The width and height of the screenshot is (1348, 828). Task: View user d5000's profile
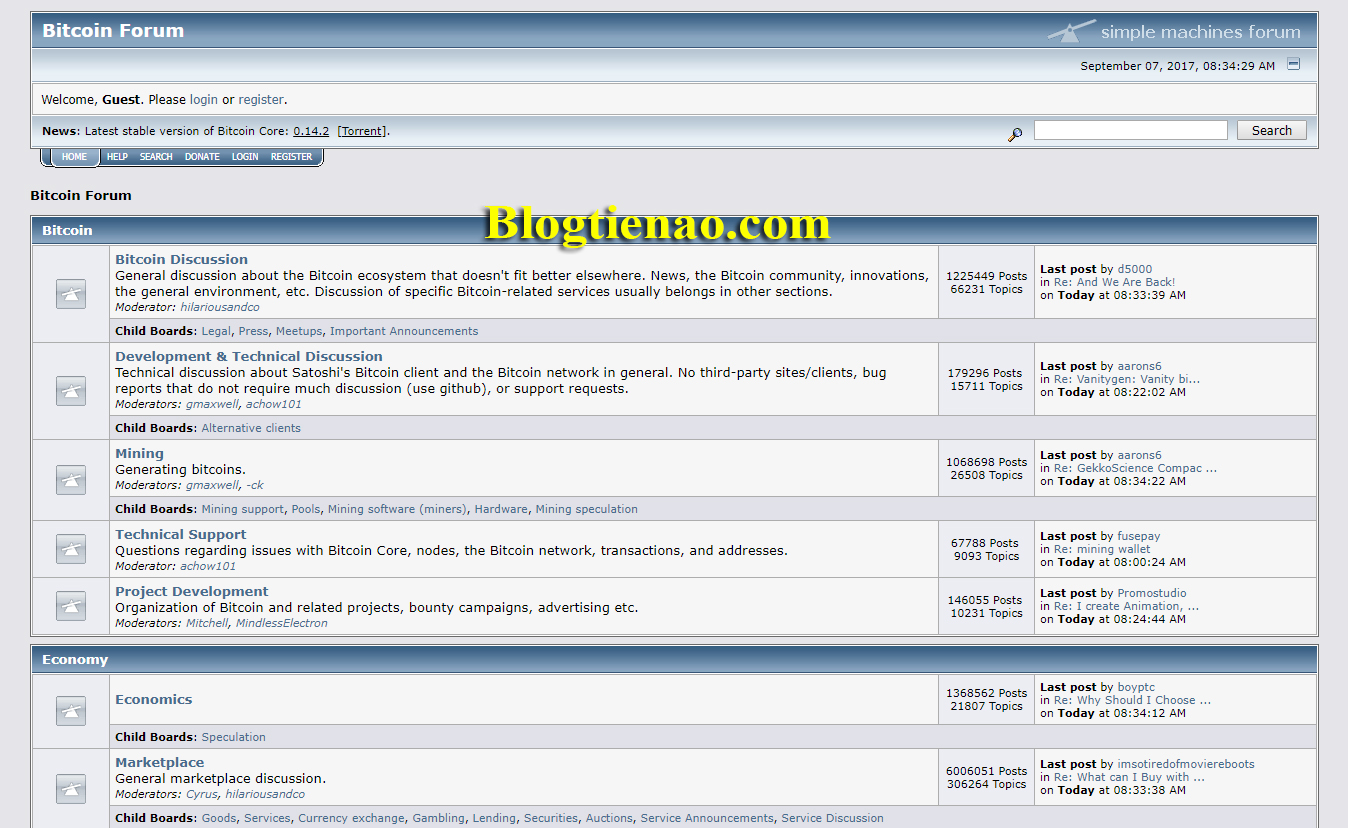pyautogui.click(x=1135, y=269)
